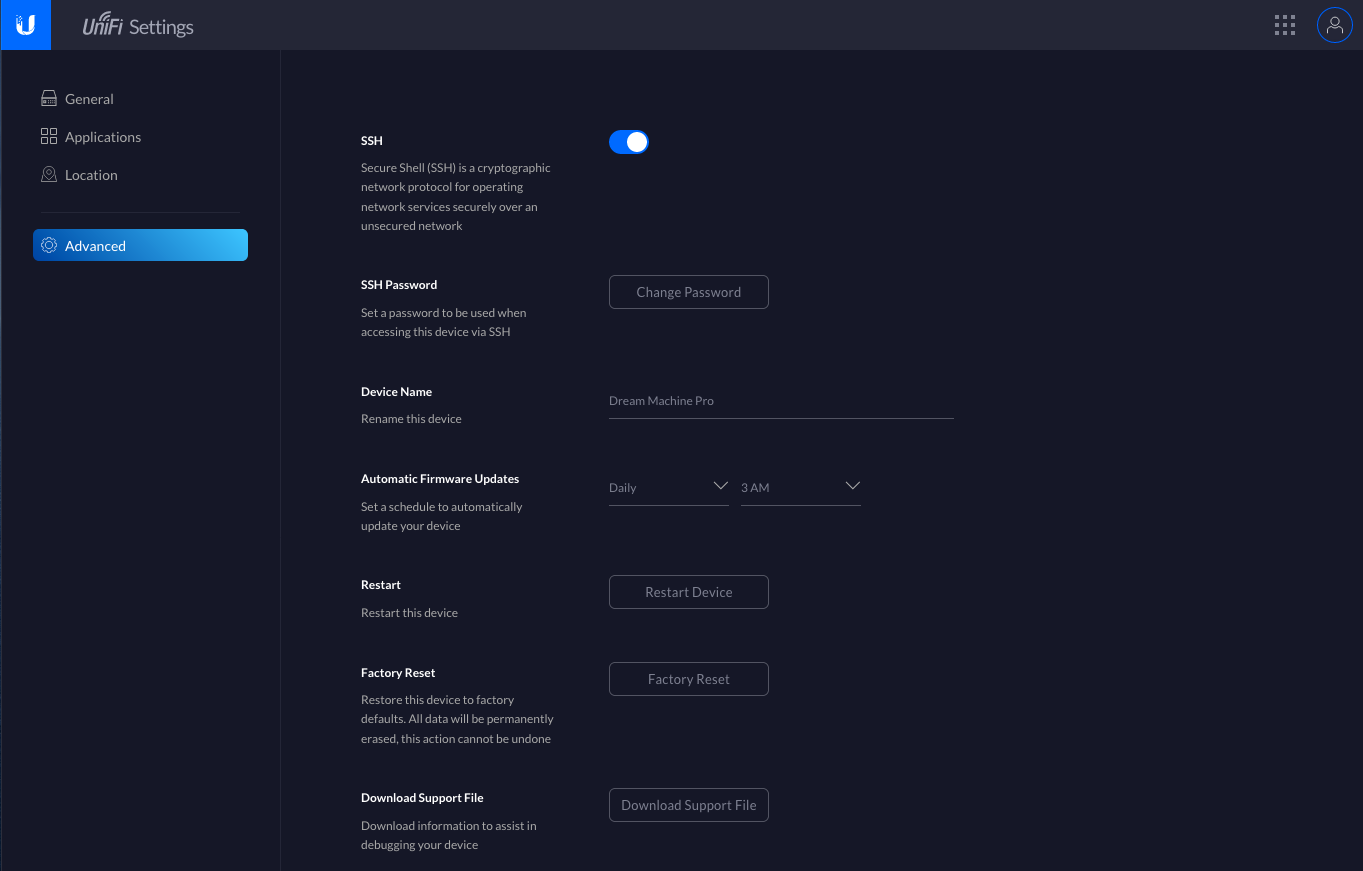Click the General console icon in sidebar
This screenshot has width=1363, height=871.
pyautogui.click(x=49, y=99)
